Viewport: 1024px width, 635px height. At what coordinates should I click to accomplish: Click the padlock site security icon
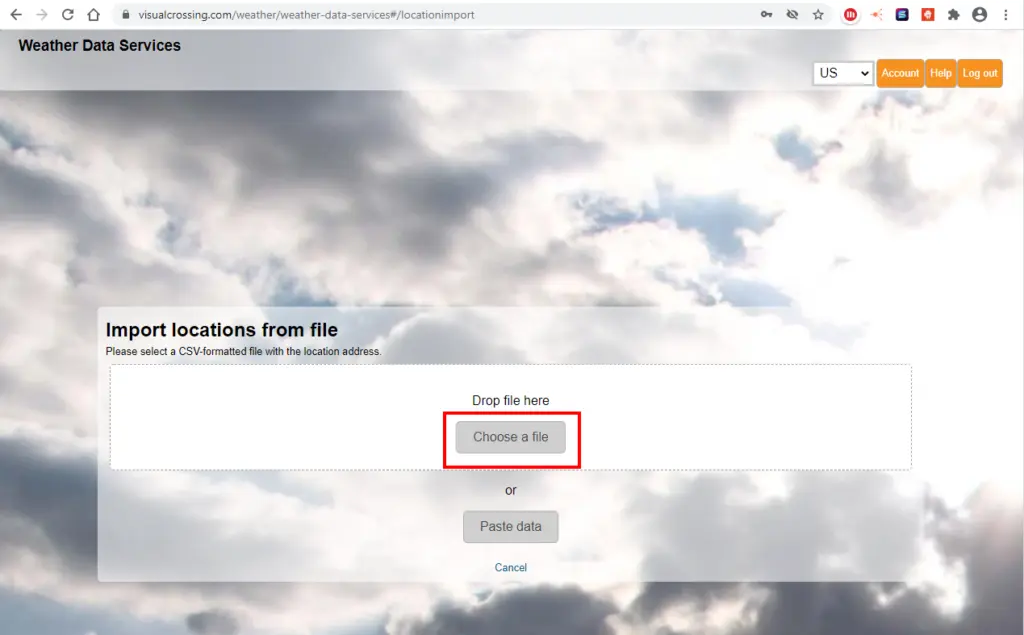125,15
